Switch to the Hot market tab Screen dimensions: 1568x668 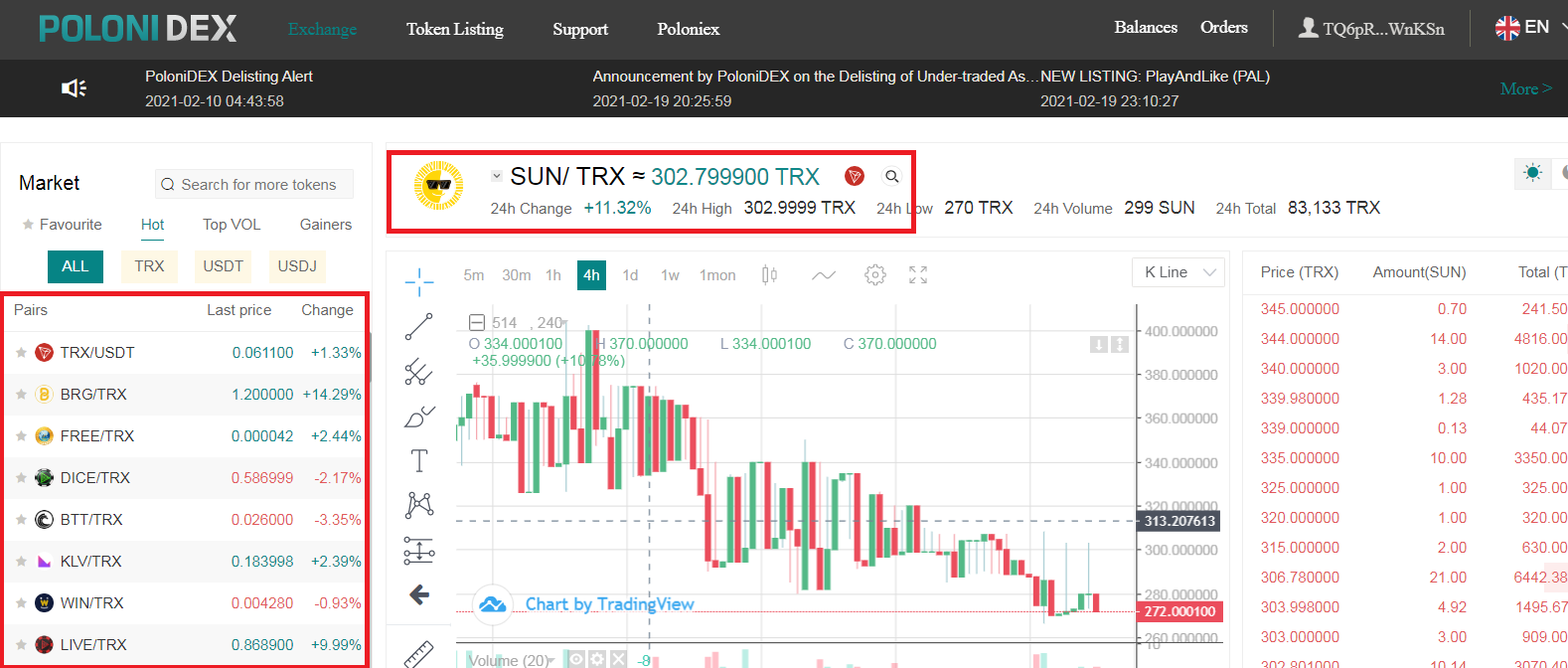pos(152,226)
